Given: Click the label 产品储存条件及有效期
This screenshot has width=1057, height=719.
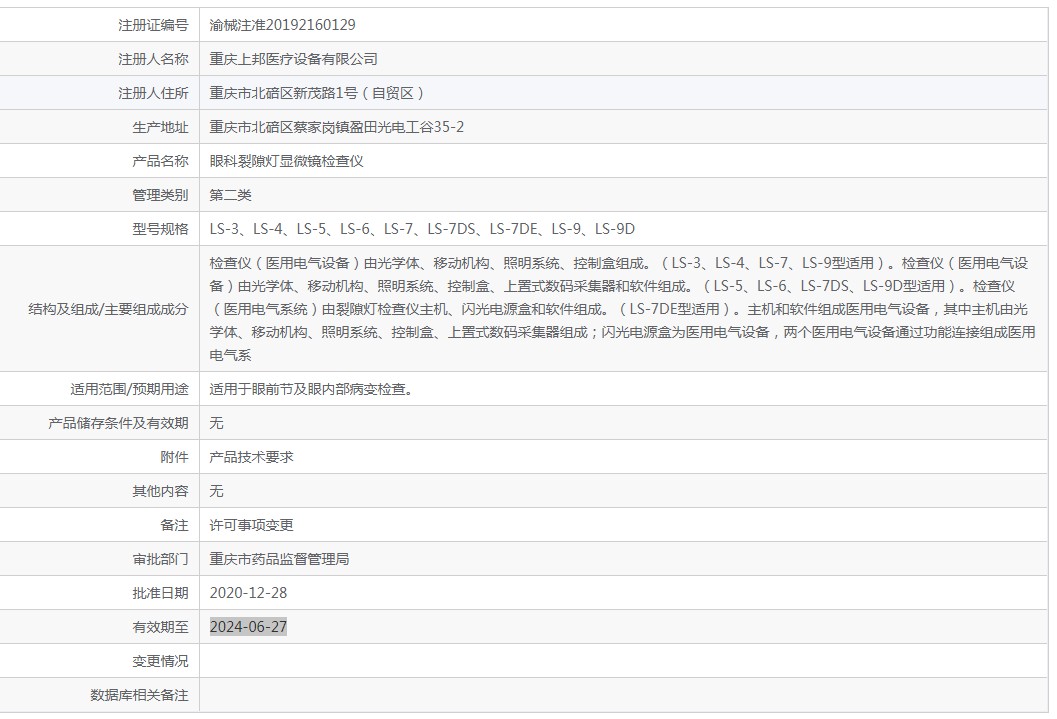Looking at the screenshot, I should pos(118,423).
